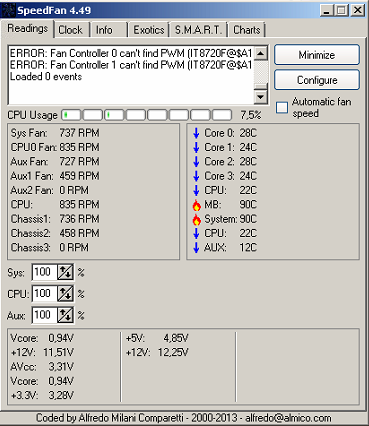Click the flame icon beside System temperature

coord(197,219)
